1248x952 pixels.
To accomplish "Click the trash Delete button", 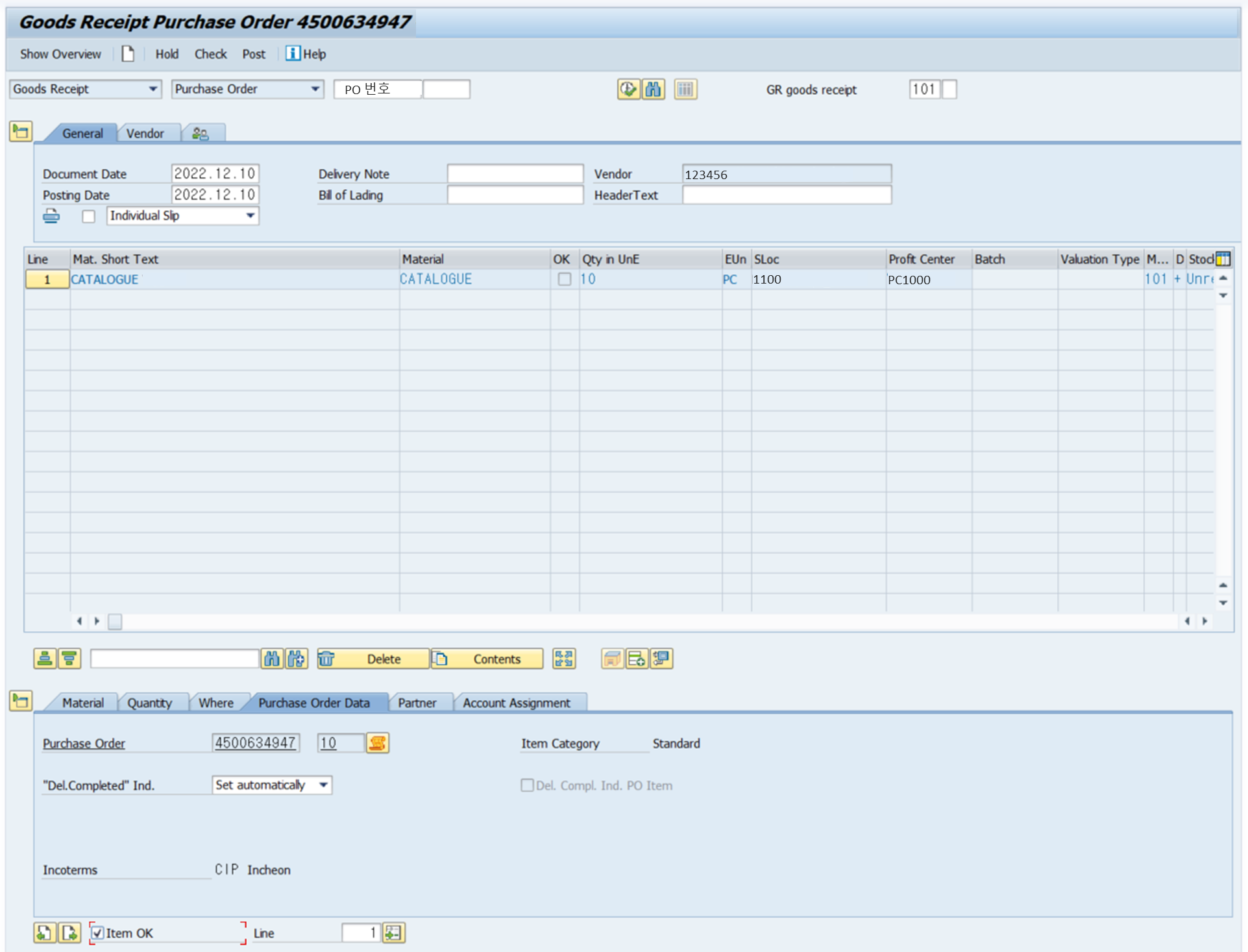I will tap(373, 659).
